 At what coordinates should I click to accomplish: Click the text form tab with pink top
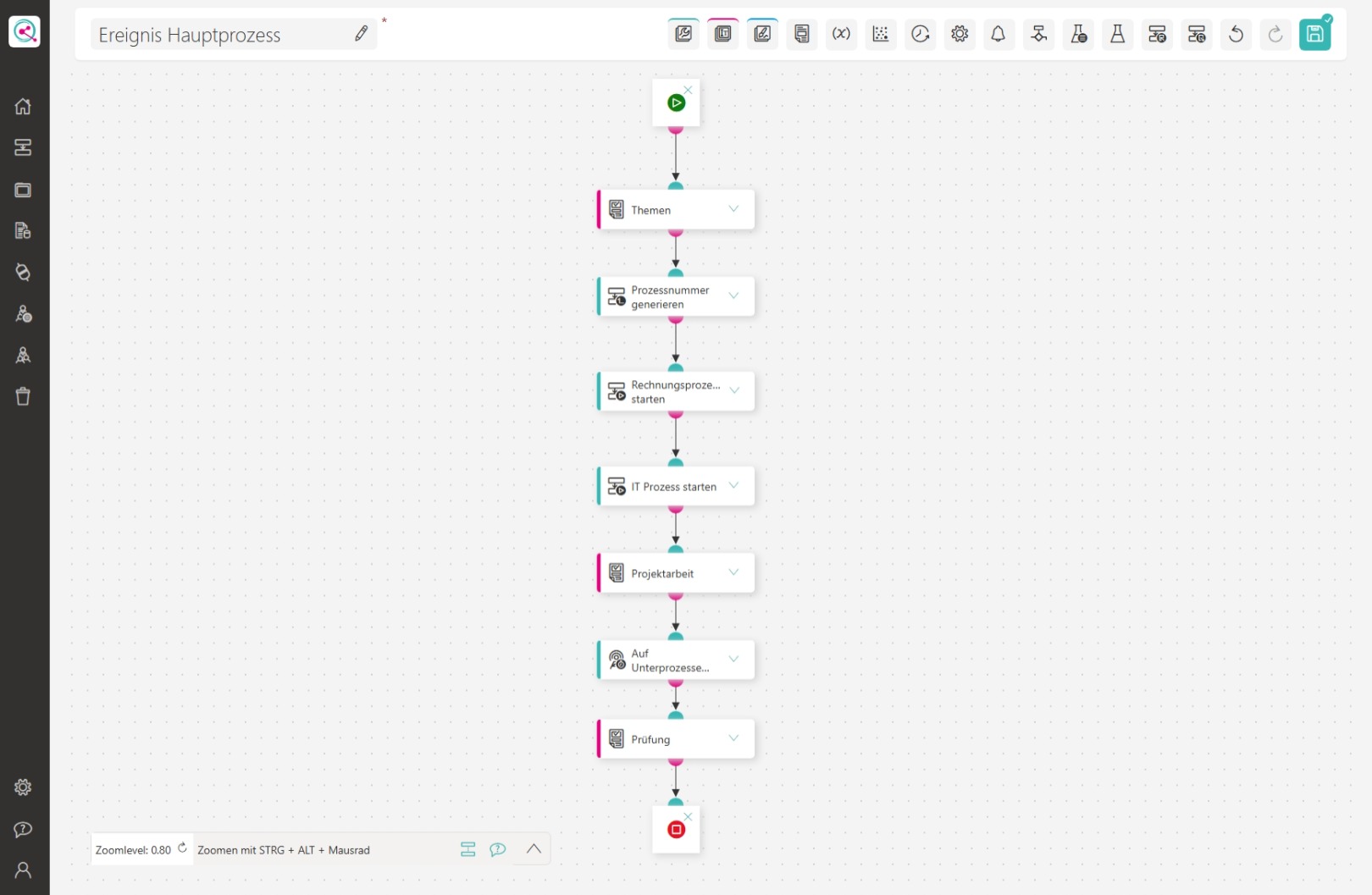pyautogui.click(x=723, y=34)
